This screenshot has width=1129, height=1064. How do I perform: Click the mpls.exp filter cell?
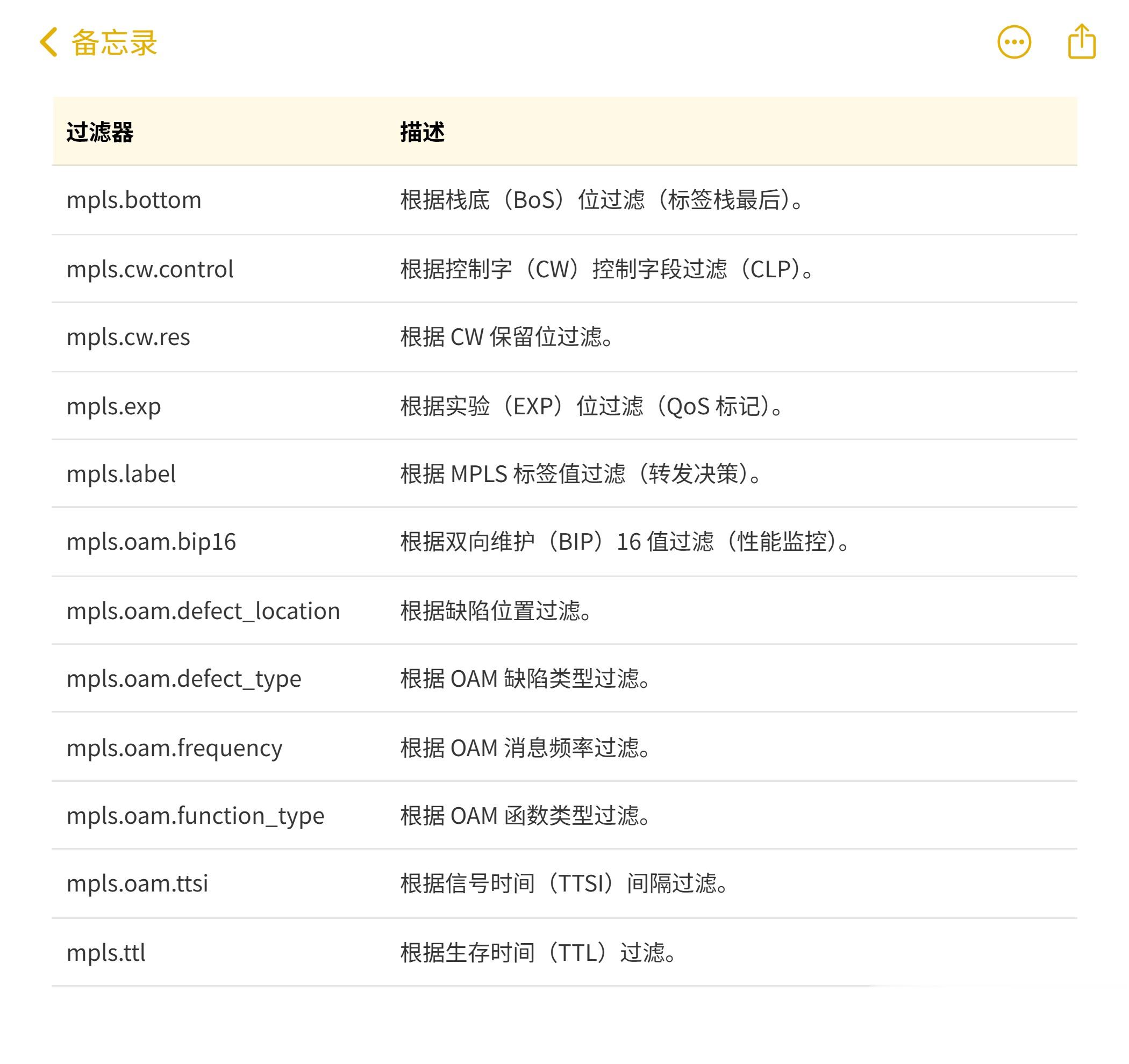(x=113, y=406)
